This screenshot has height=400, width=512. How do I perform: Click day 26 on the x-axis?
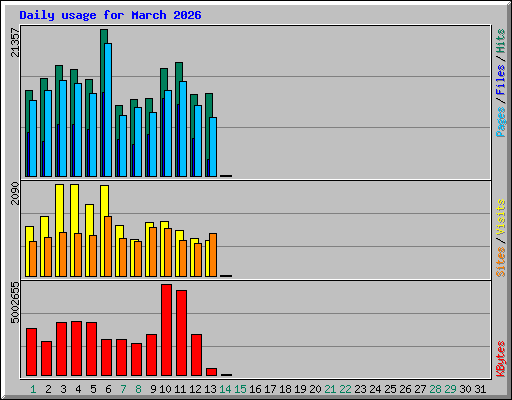click(x=405, y=389)
